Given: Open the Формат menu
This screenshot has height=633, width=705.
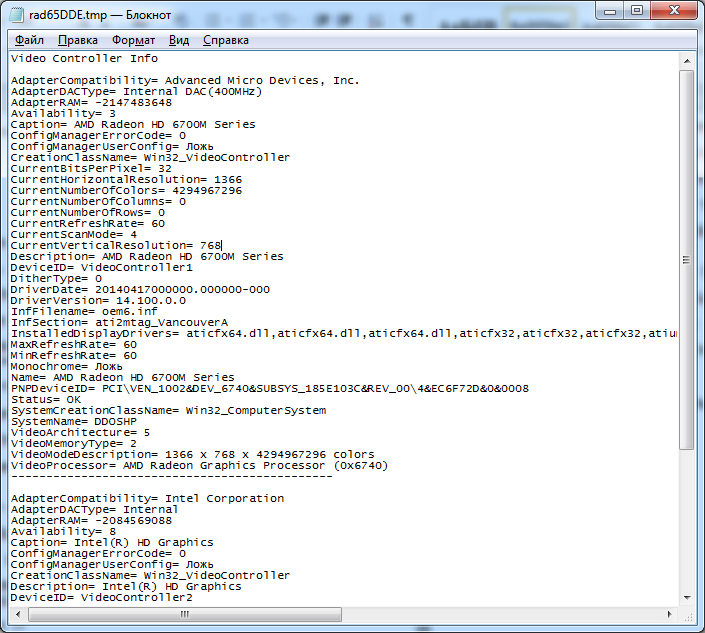Looking at the screenshot, I should pos(134,40).
